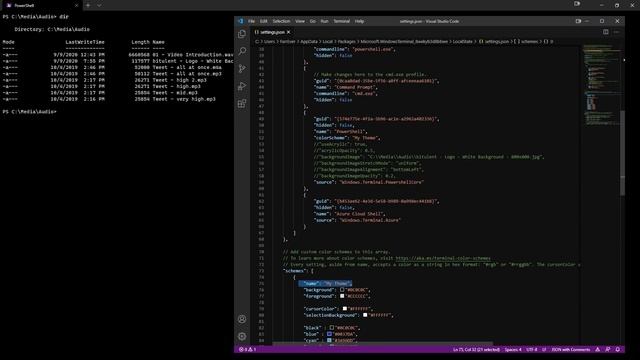The width and height of the screenshot is (640, 360).
Task: Open the notifications bell in status bar
Action: coord(618,350)
